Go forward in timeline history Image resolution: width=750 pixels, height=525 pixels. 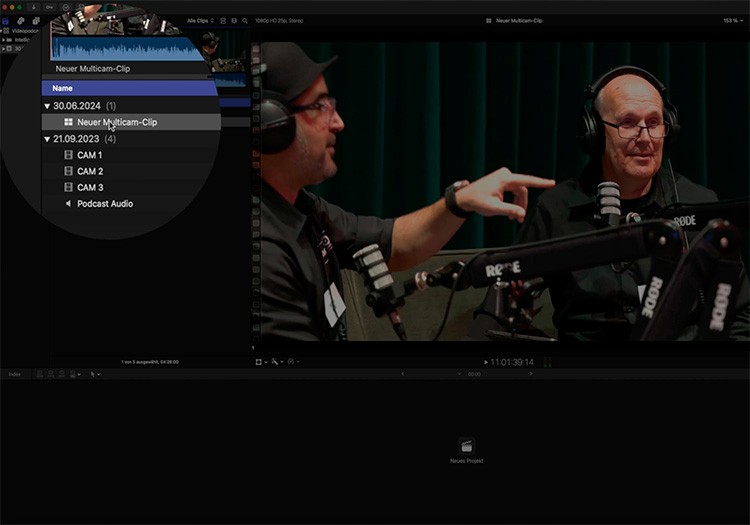coord(530,374)
